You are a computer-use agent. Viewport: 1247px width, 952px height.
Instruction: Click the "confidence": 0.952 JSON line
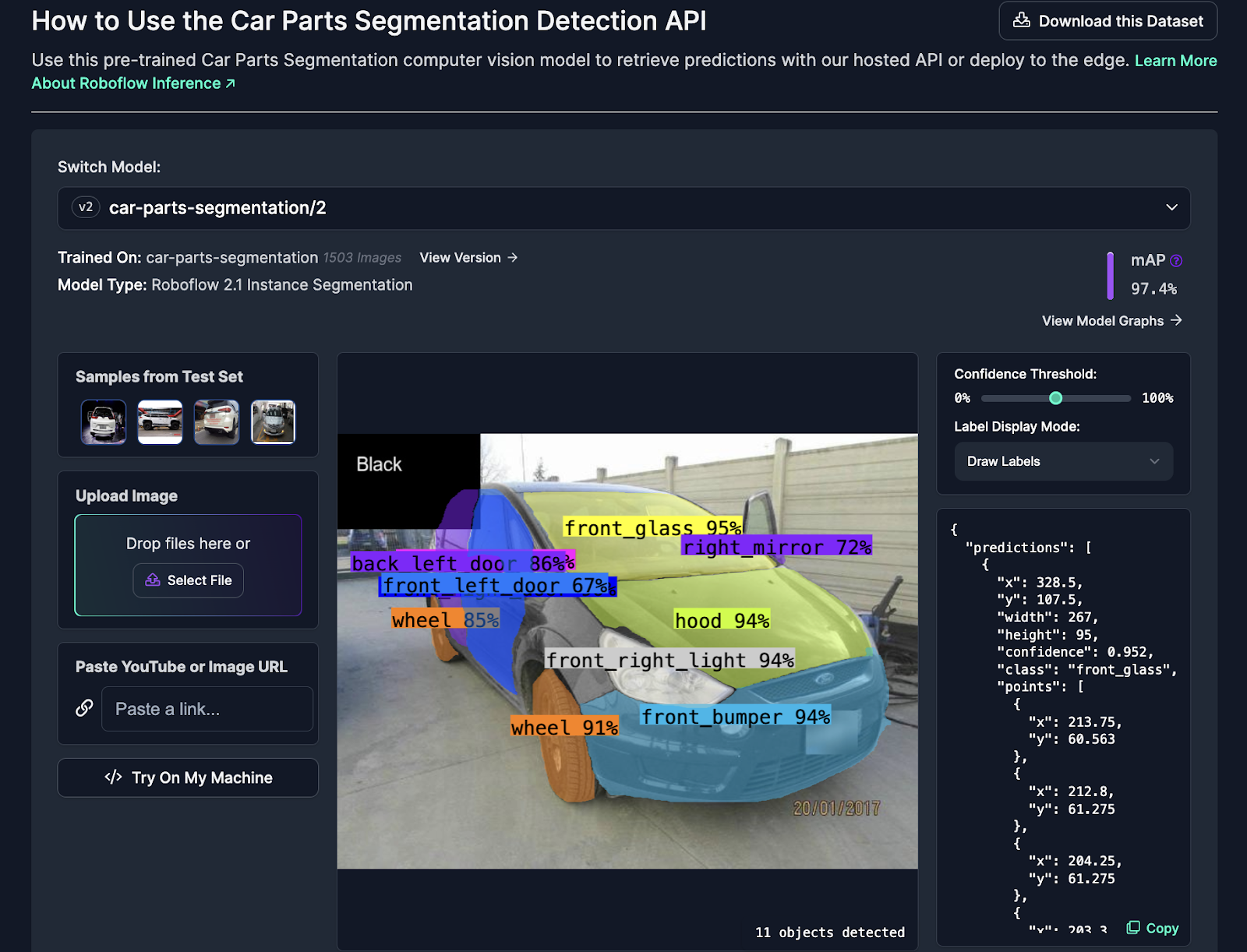click(1075, 652)
